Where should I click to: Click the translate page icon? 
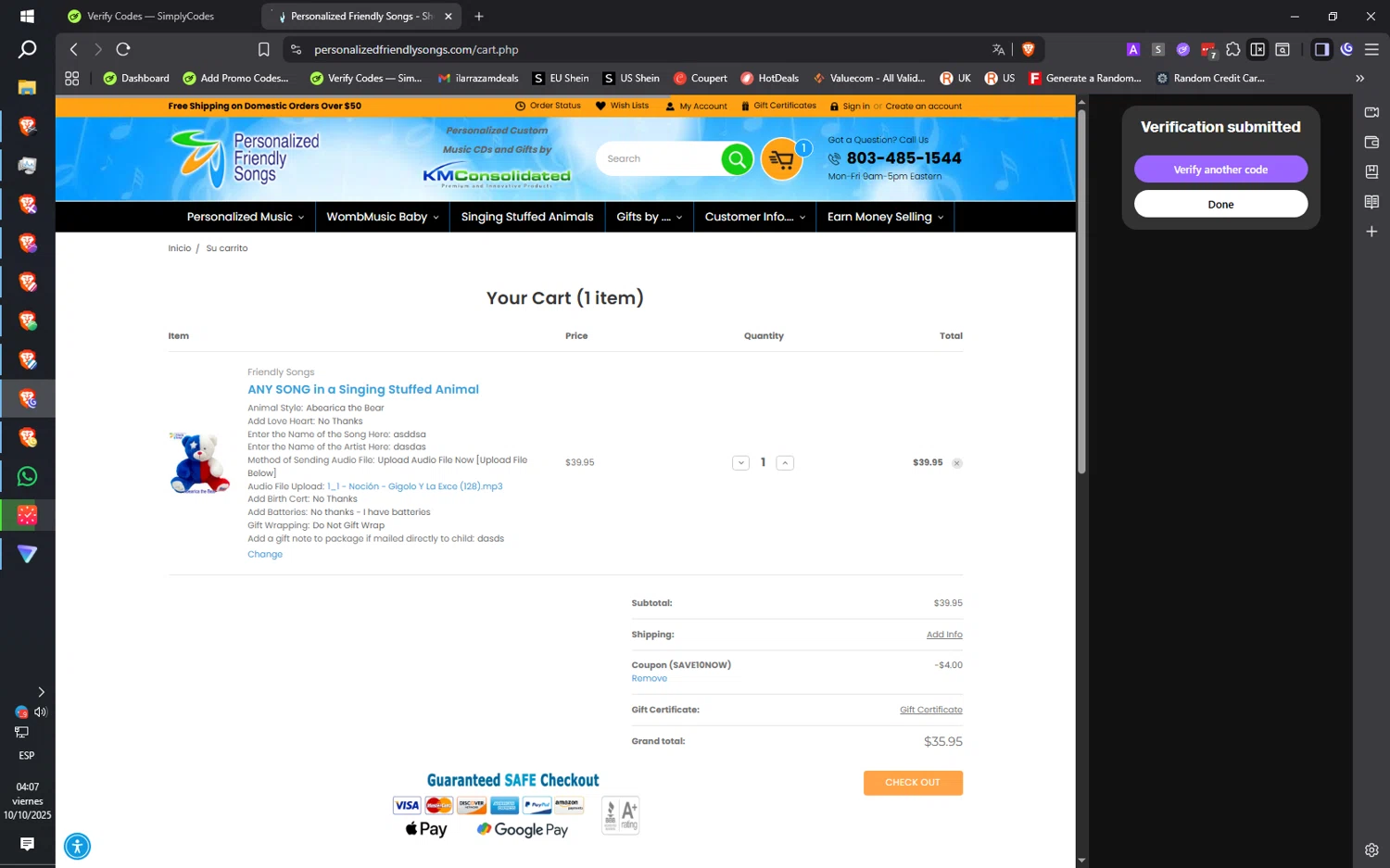tap(998, 49)
